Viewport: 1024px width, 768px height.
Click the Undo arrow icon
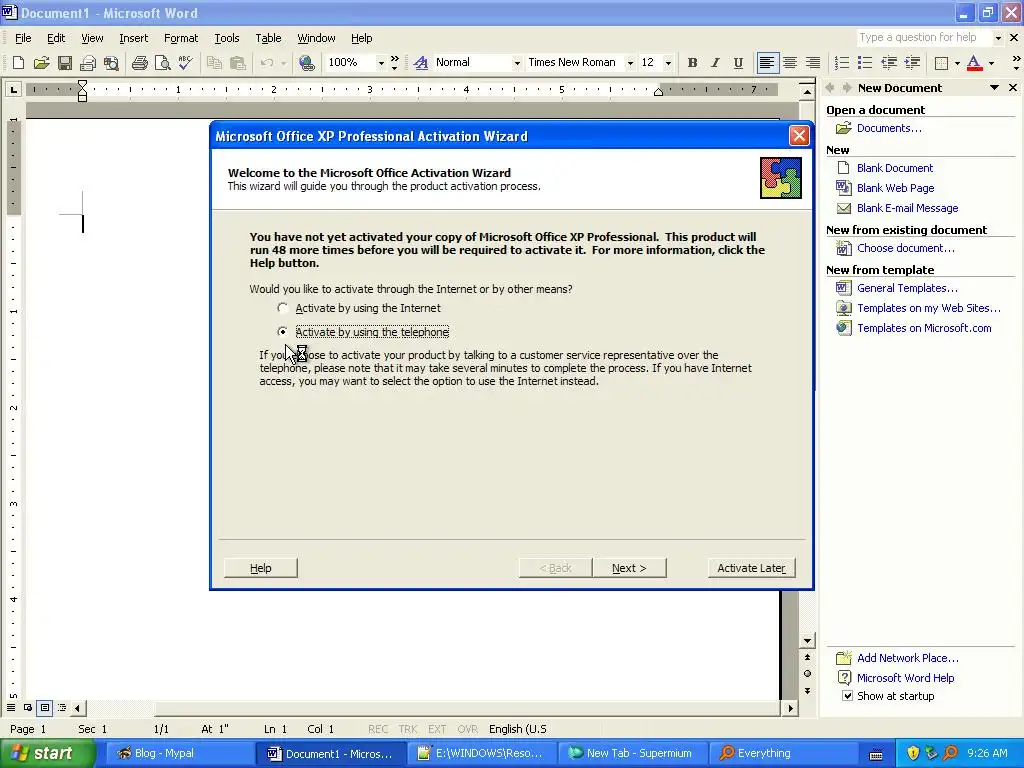coord(266,63)
